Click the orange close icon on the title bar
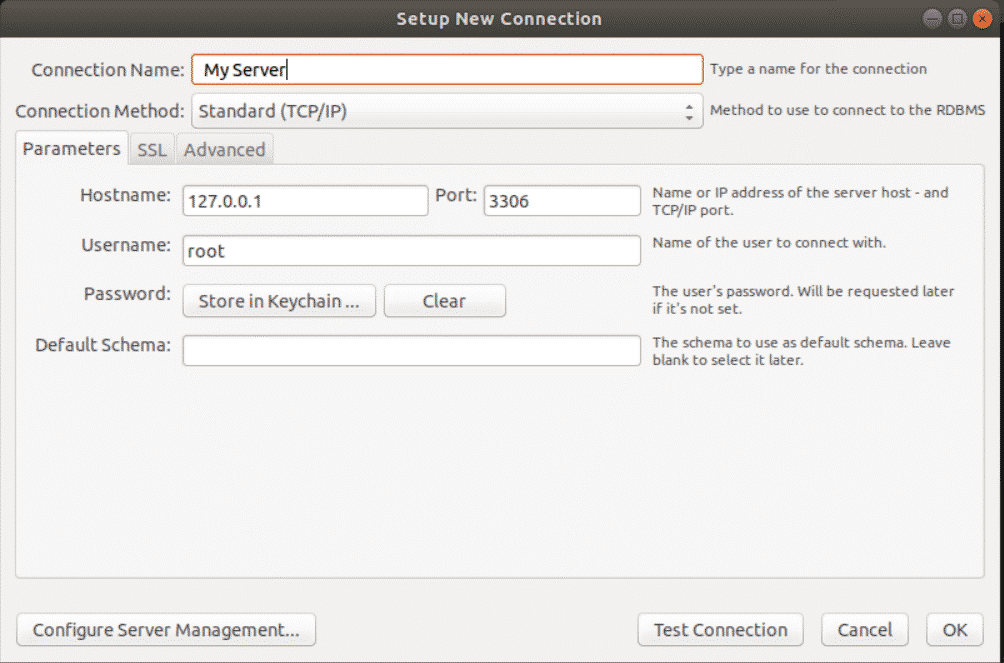The image size is (1004, 663). [983, 17]
